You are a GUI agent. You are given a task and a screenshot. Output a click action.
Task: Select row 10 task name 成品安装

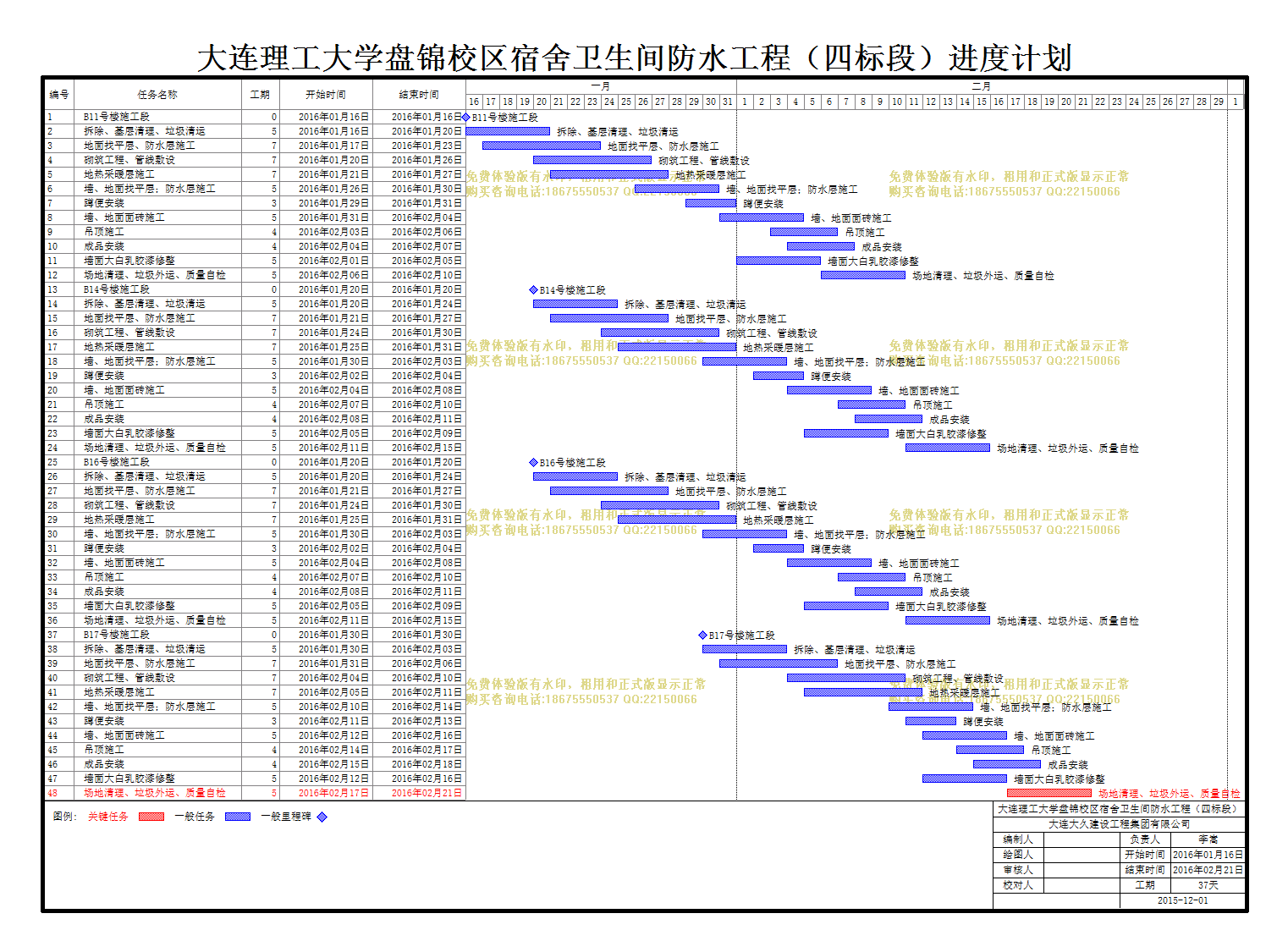pos(104,246)
